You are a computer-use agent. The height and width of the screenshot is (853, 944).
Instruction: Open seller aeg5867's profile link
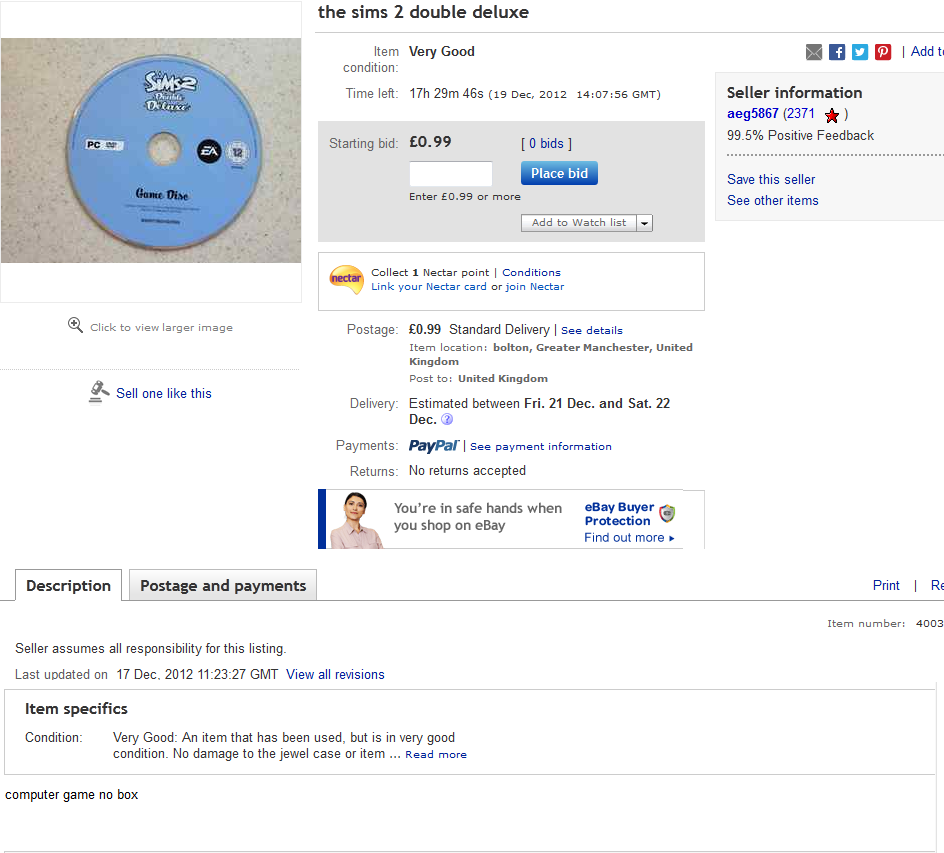tap(753, 114)
